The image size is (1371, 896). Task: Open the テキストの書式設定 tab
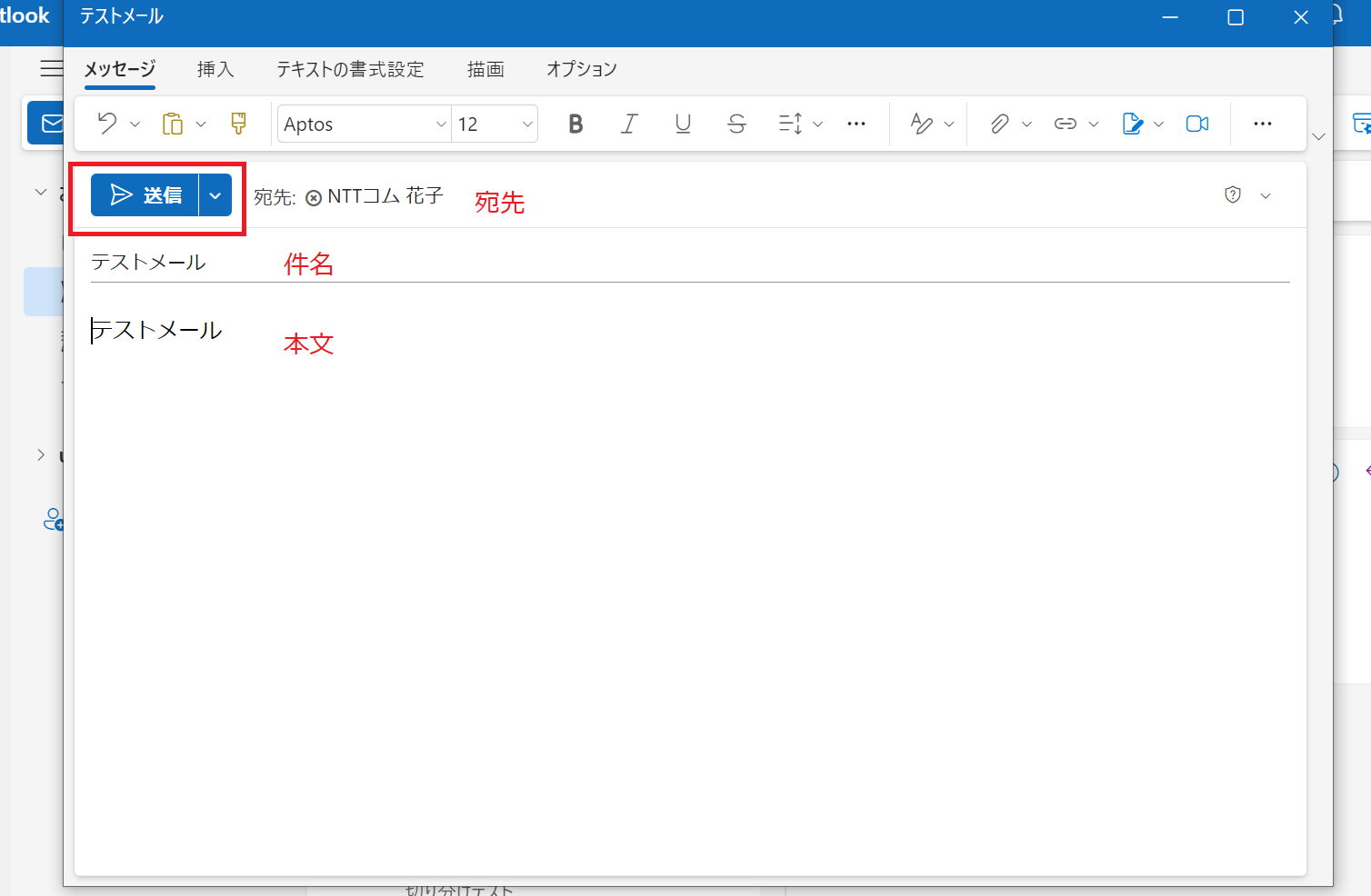point(350,69)
